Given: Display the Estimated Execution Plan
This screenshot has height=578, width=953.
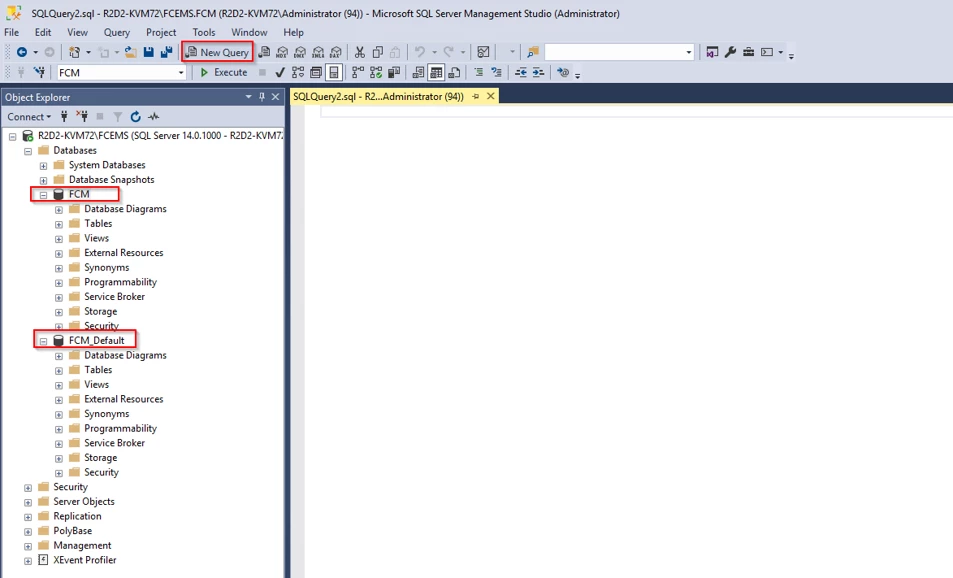Looking at the screenshot, I should 298,72.
